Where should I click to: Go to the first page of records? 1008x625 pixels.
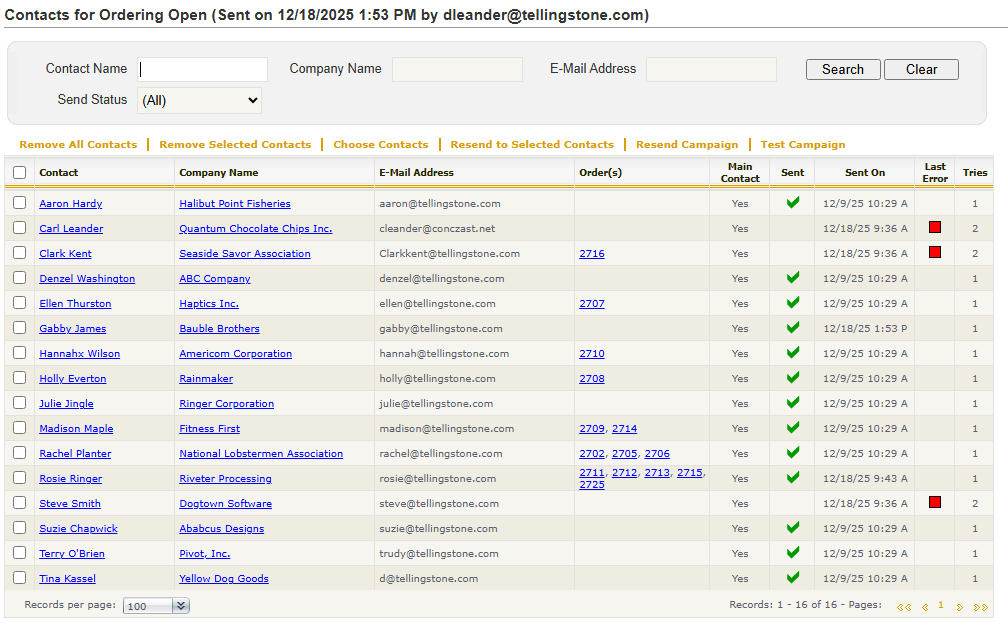903,607
